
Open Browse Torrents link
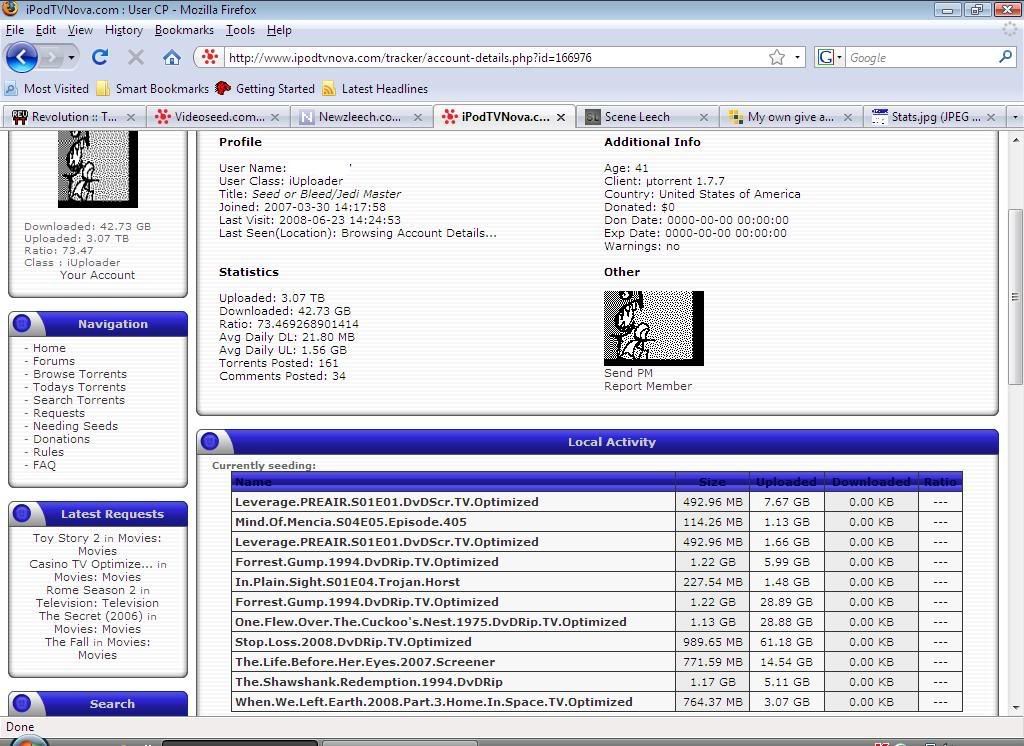tap(80, 374)
